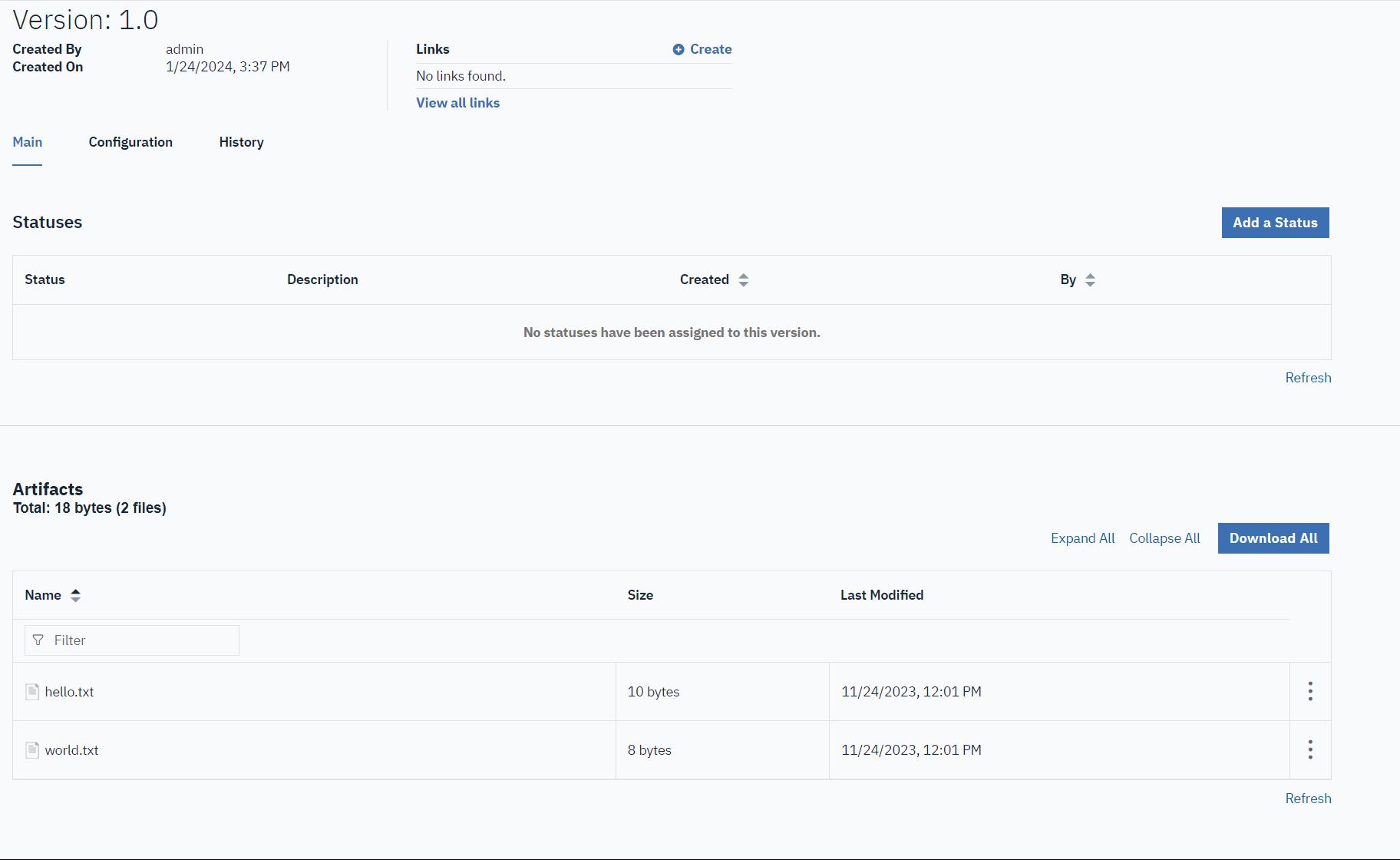The height and width of the screenshot is (860, 1400).
Task: Sort statuses using the Created sort arrows
Action: click(x=743, y=279)
